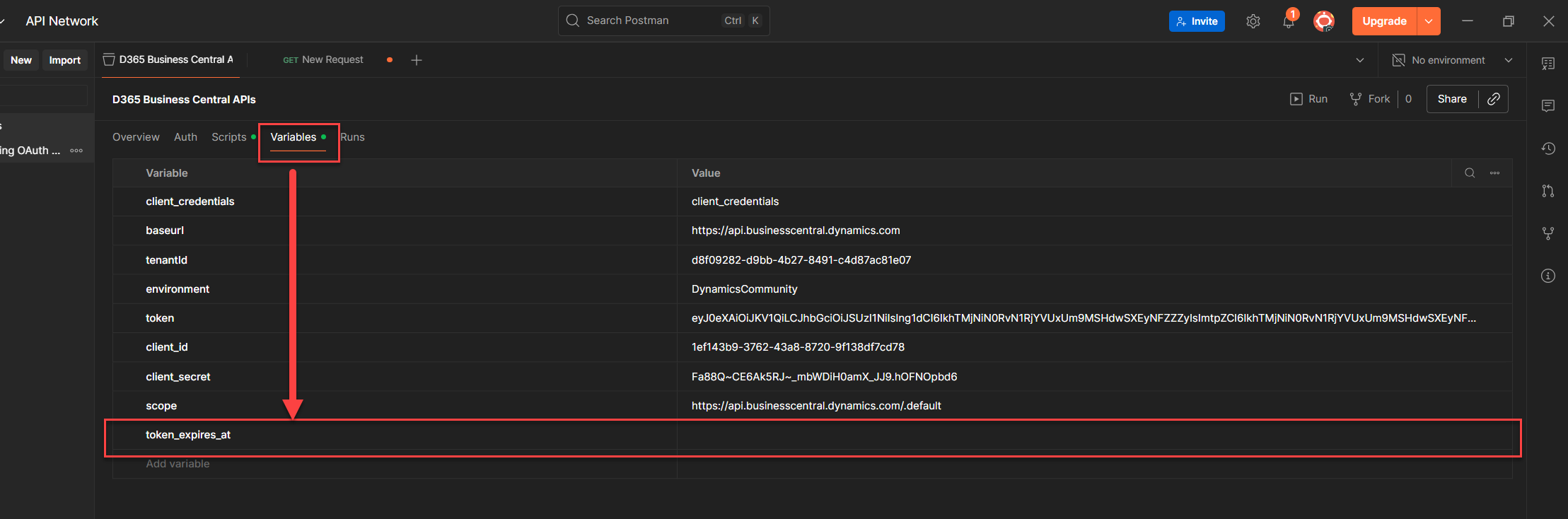Click the token_expires_at value cell

click(x=1094, y=435)
